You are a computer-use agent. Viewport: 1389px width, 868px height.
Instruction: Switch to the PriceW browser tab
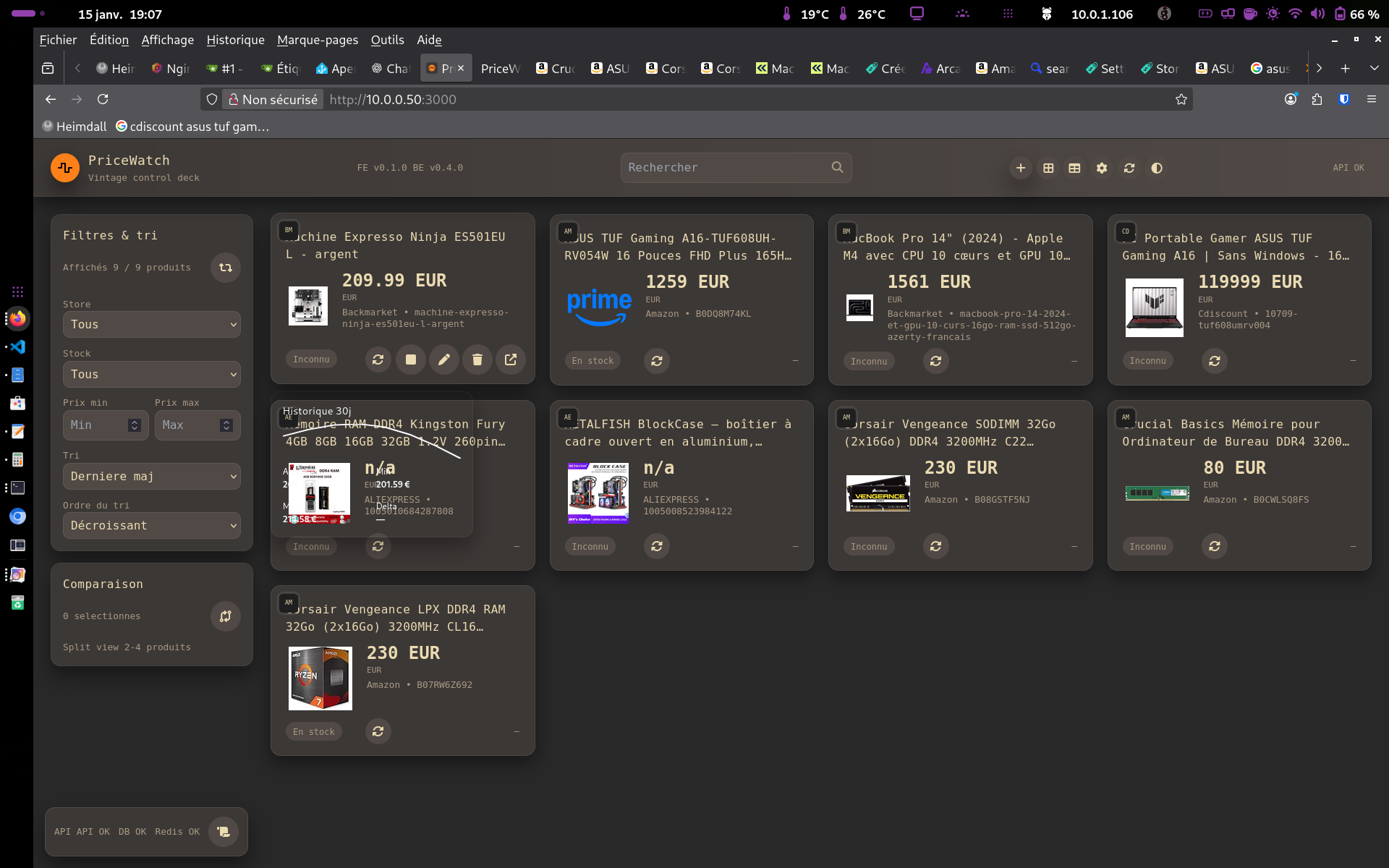click(500, 68)
